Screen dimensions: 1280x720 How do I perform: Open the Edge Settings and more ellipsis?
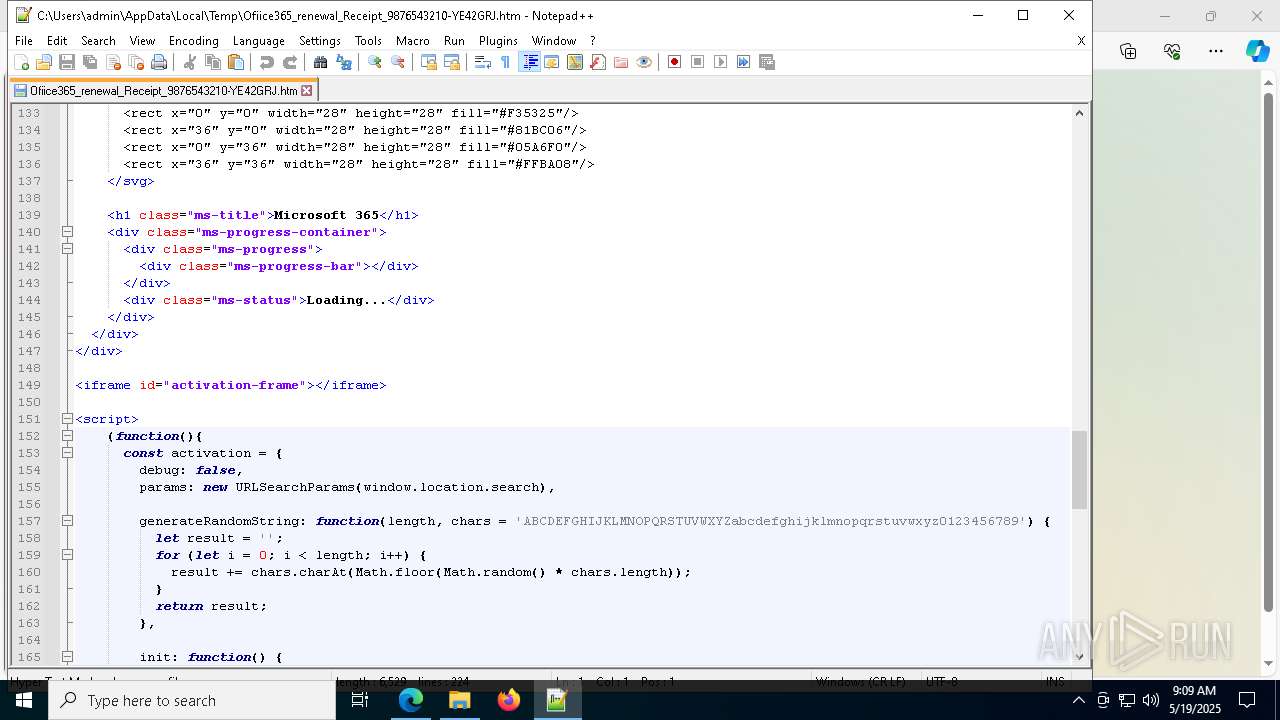(x=1216, y=51)
